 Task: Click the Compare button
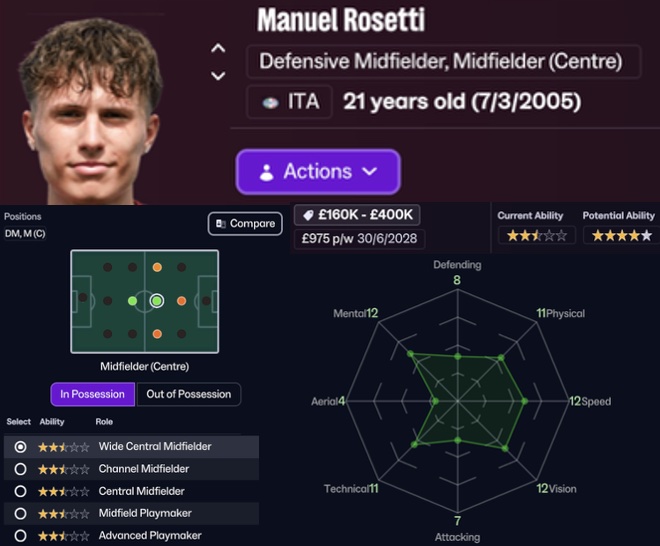(244, 224)
